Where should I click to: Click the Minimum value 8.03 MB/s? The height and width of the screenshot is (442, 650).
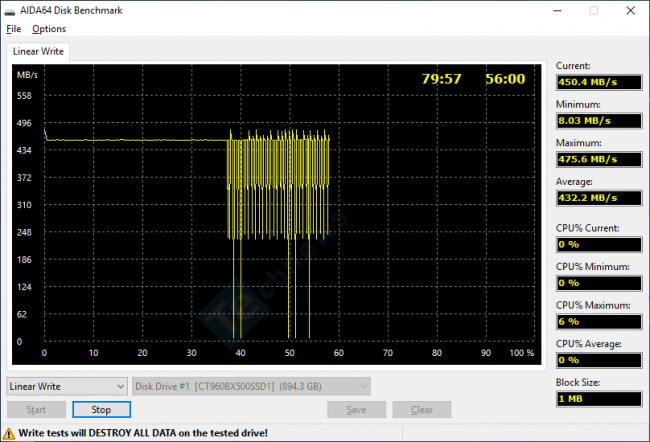599,121
